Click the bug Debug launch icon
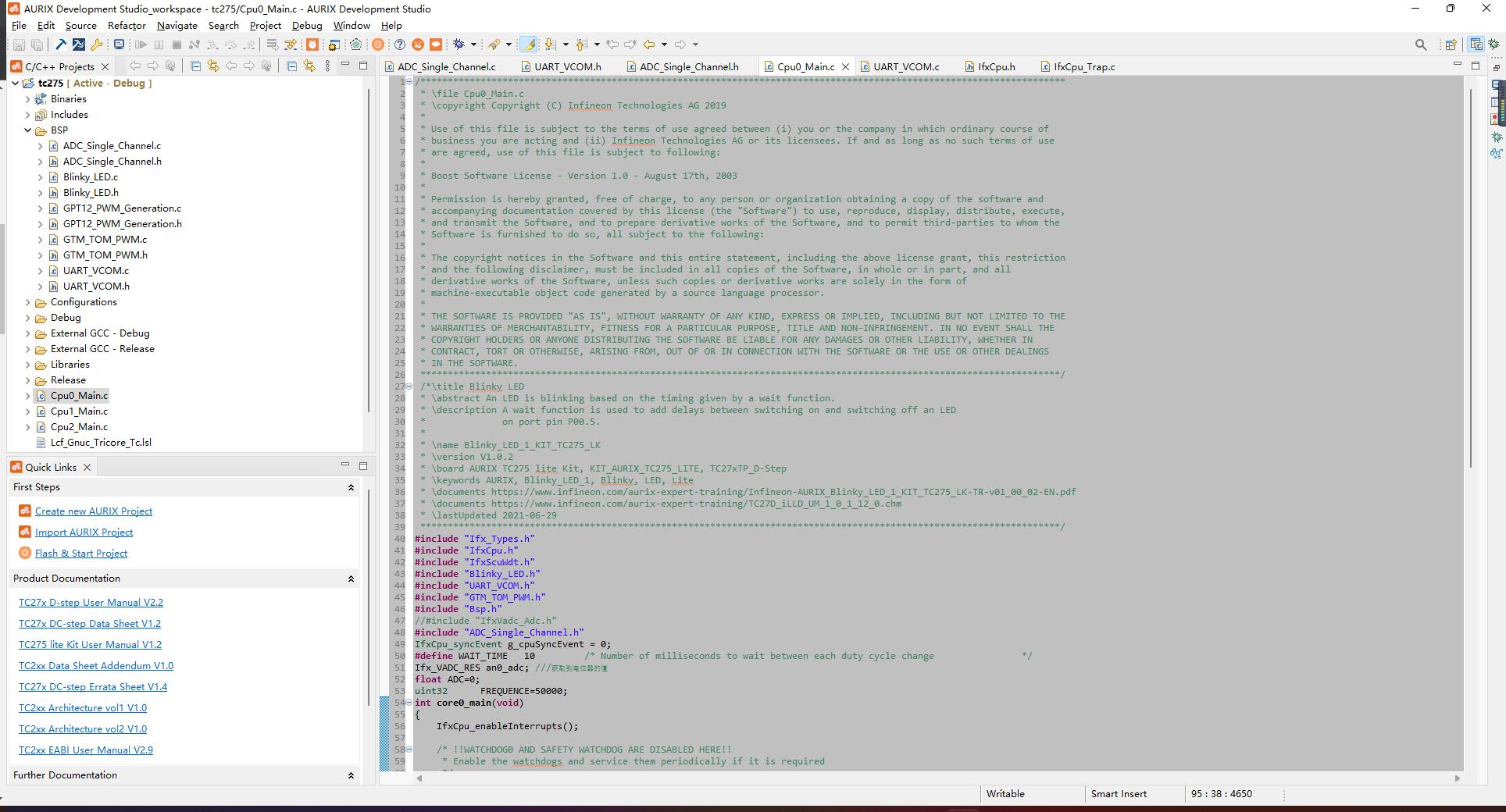Image resolution: width=1506 pixels, height=812 pixels. [x=459, y=45]
